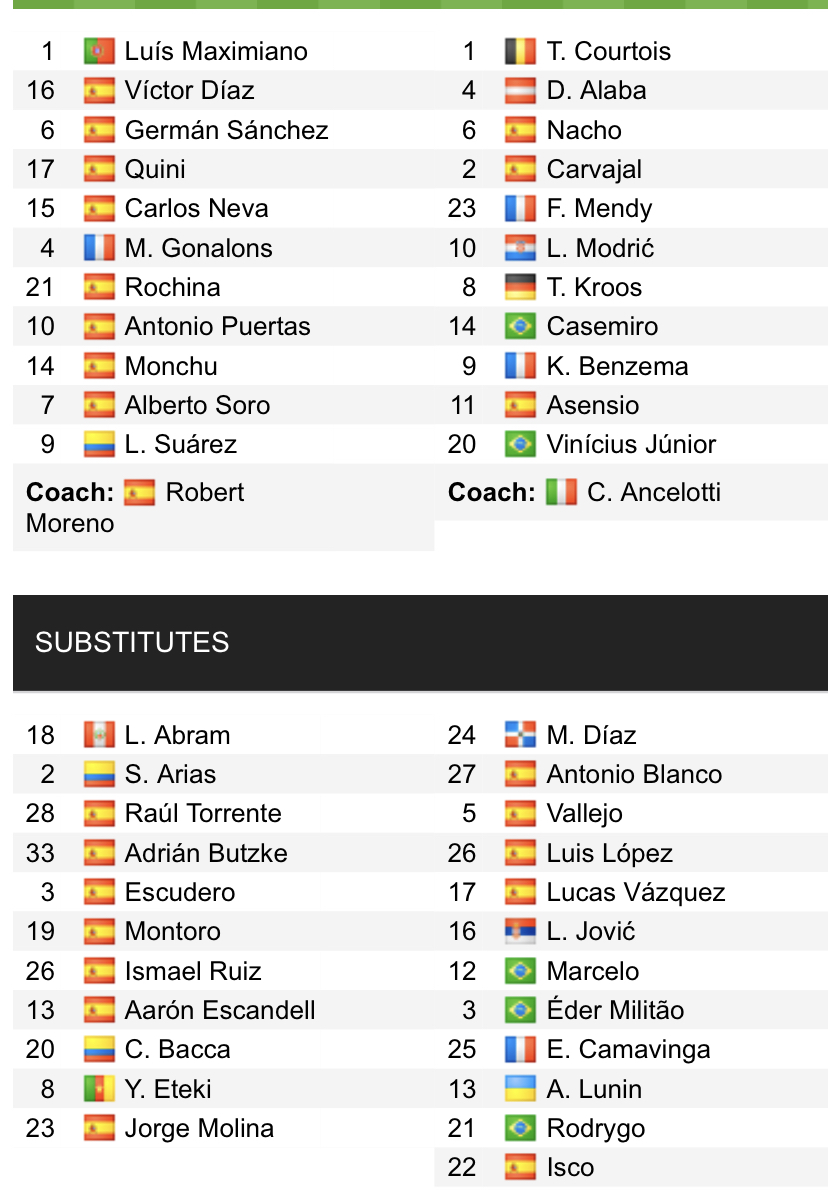Click the Dominican Republic flag beside M. Díaz
Image resolution: width=828 pixels, height=1204 pixels.
point(521,735)
